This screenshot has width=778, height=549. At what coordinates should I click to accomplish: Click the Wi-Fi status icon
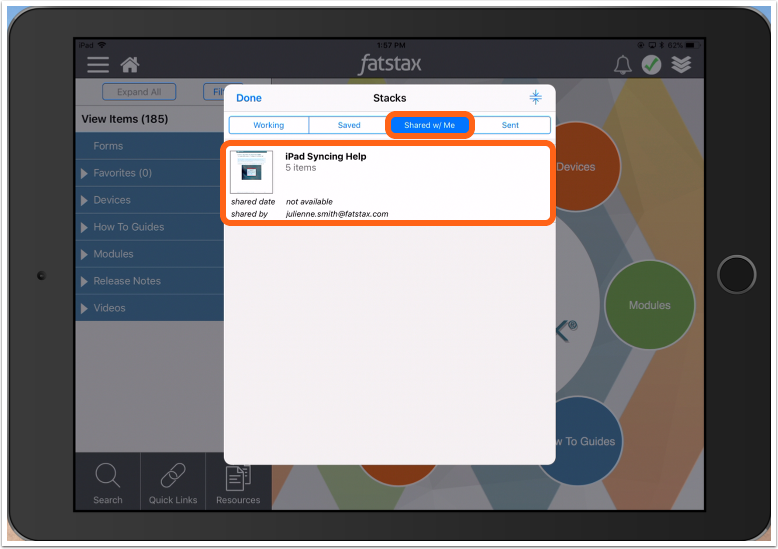point(102,45)
